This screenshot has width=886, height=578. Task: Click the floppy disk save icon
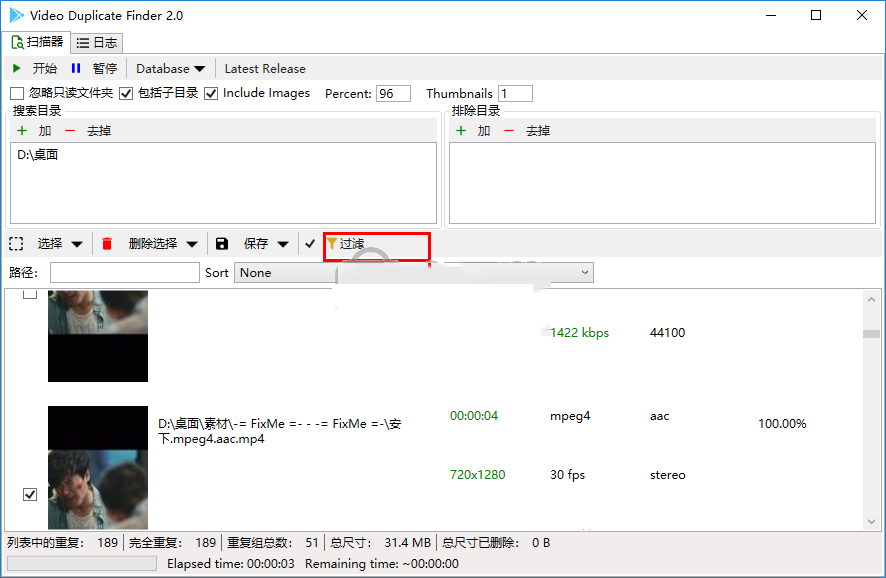tap(222, 244)
